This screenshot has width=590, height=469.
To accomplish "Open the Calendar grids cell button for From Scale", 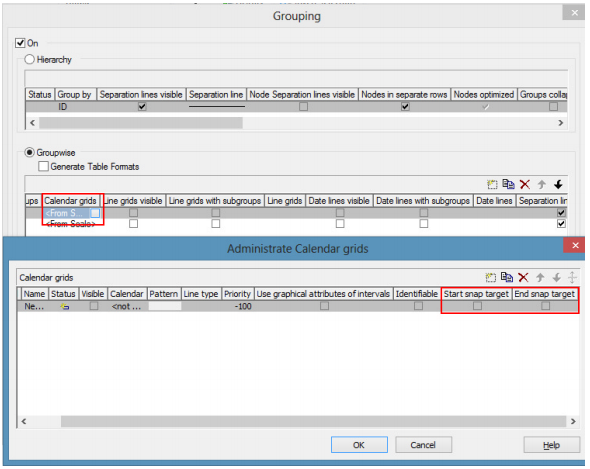I will coord(95,213).
